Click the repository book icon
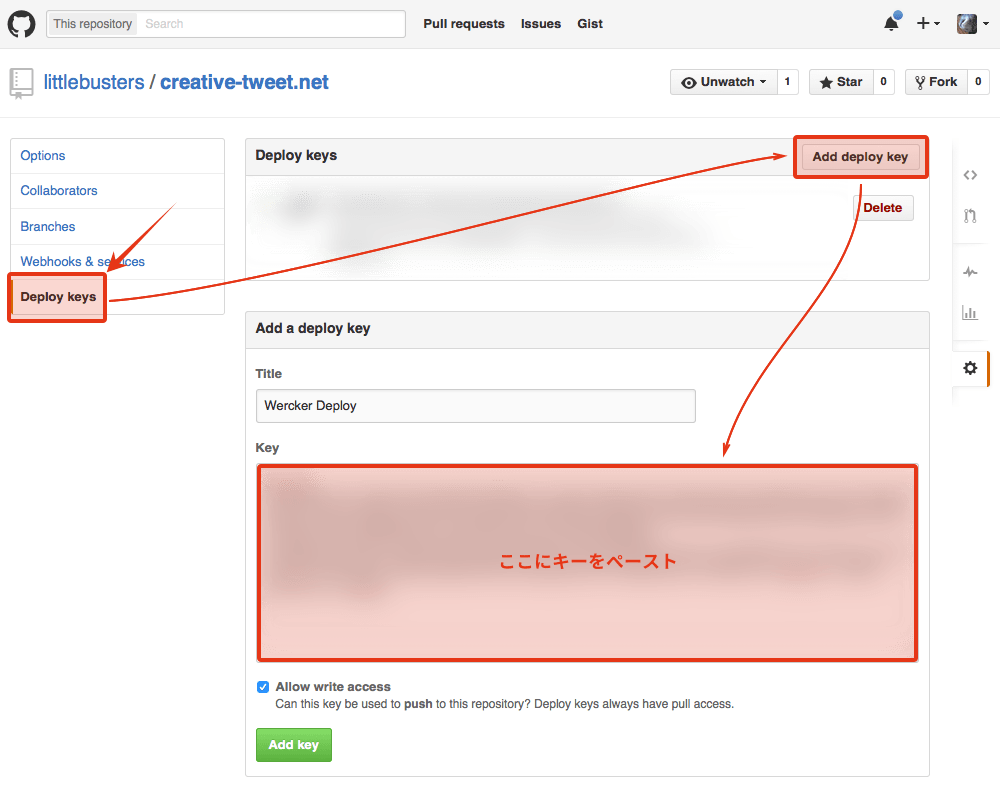 click(21, 83)
